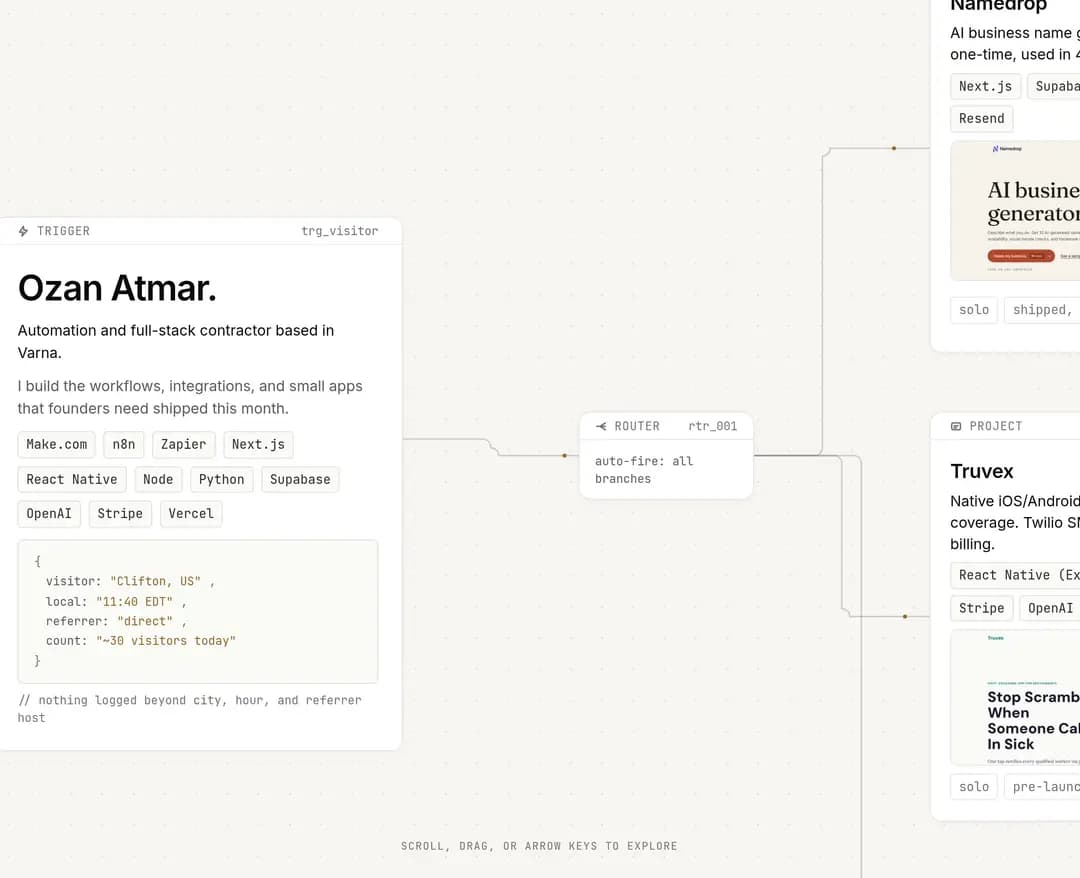Select the Node skill tag

pos(158,479)
